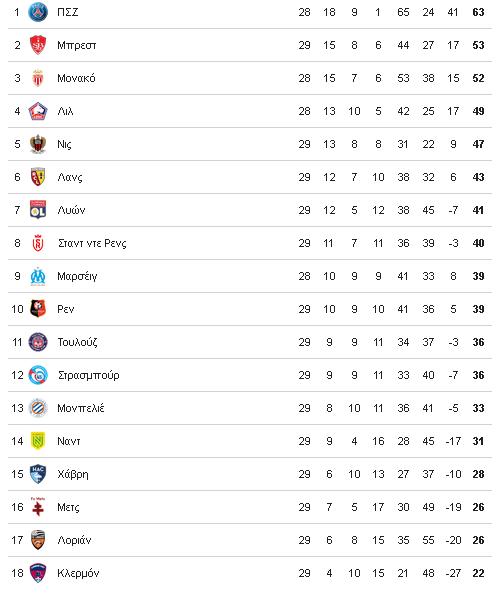Click the PSG club crest icon

point(38,12)
